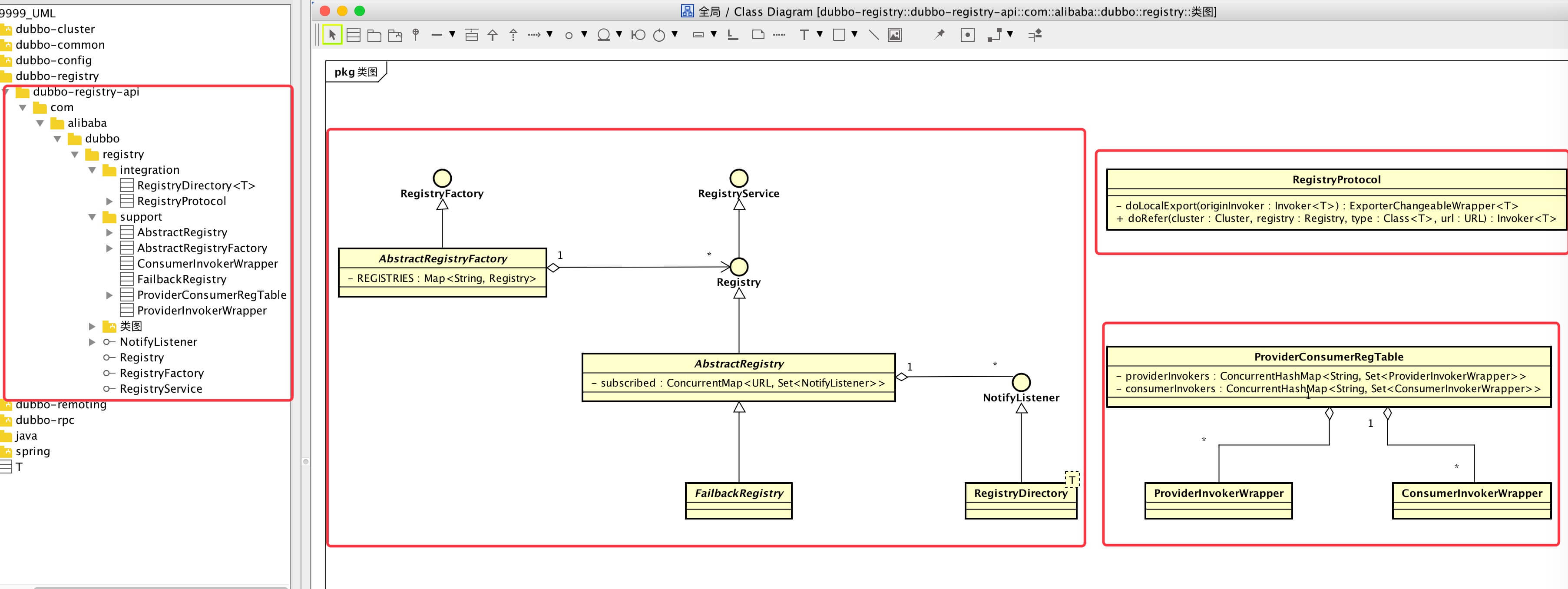Select the Package tool in toolbar
The height and width of the screenshot is (589, 1568).
pos(374,35)
